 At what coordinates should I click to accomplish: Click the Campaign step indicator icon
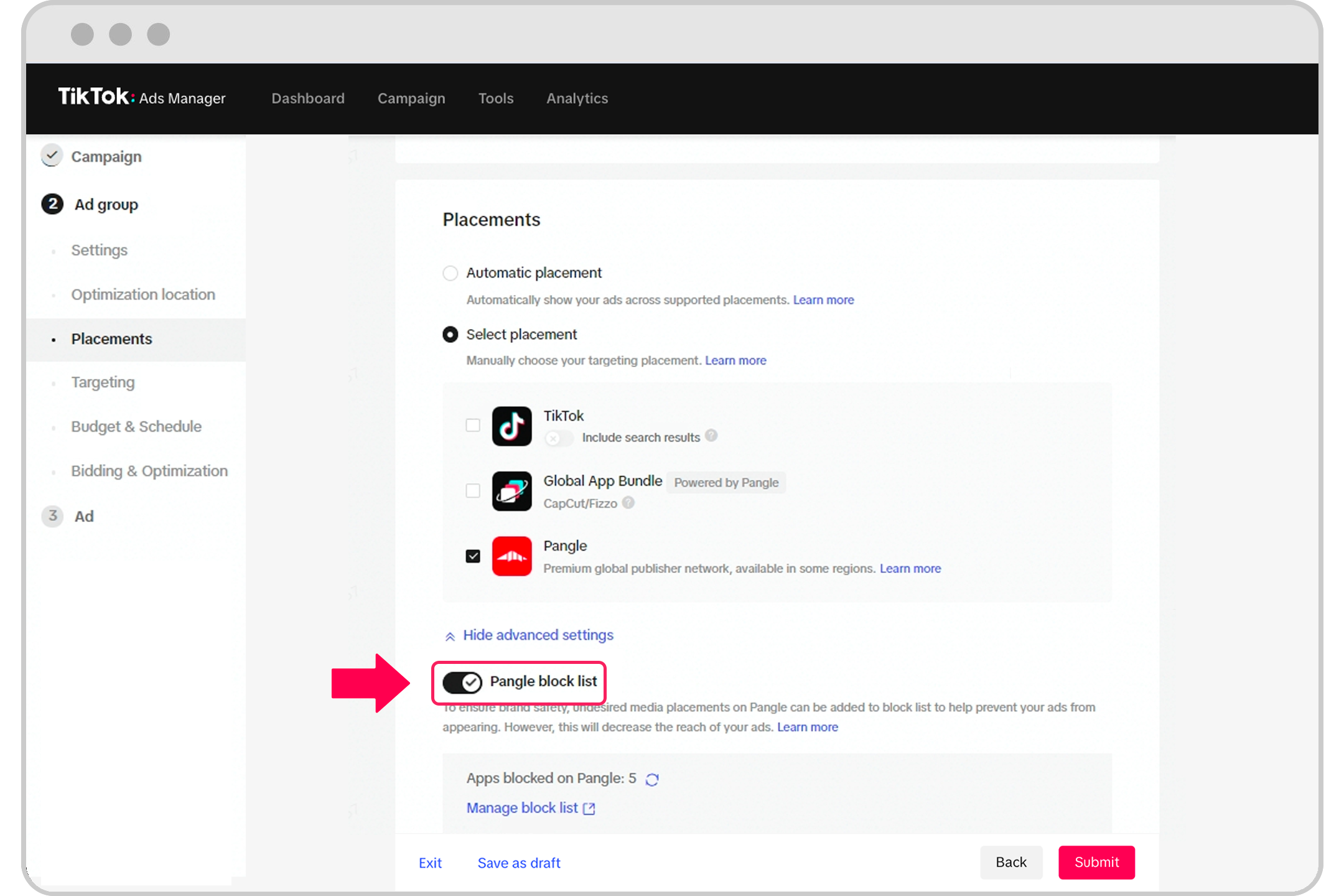pyautogui.click(x=50, y=156)
